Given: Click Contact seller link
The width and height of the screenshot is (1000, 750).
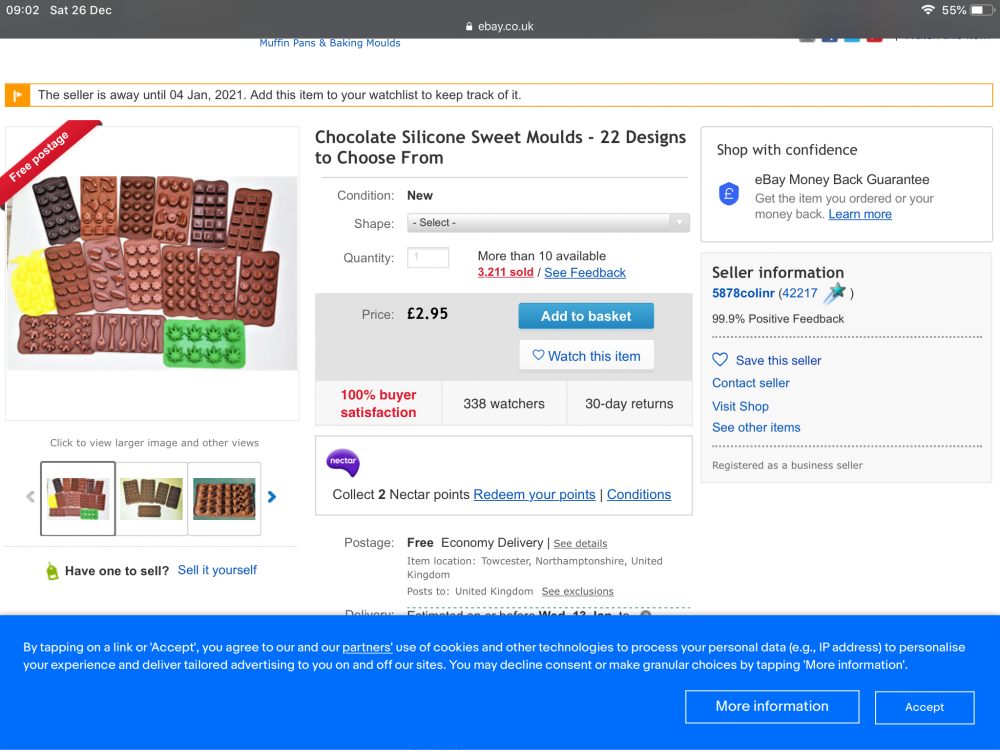Looking at the screenshot, I should click(x=751, y=383).
